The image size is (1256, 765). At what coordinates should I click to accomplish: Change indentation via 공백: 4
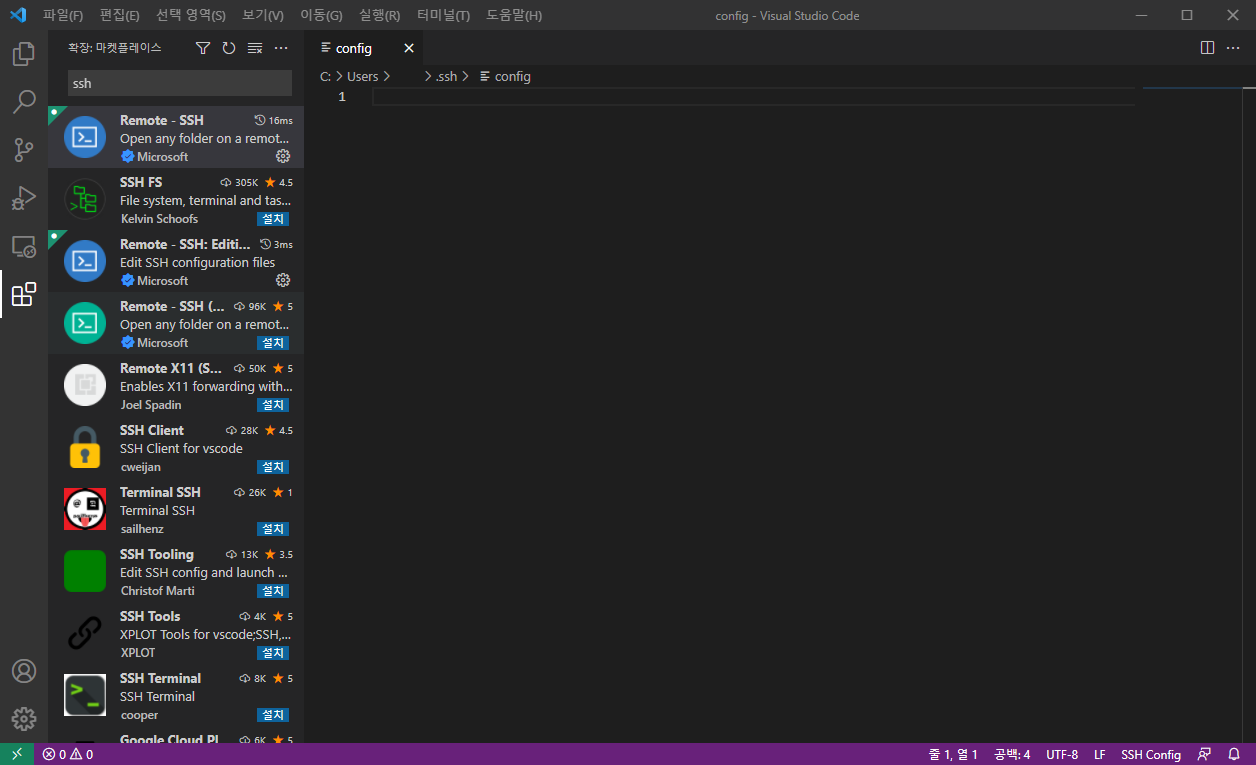tap(1012, 755)
